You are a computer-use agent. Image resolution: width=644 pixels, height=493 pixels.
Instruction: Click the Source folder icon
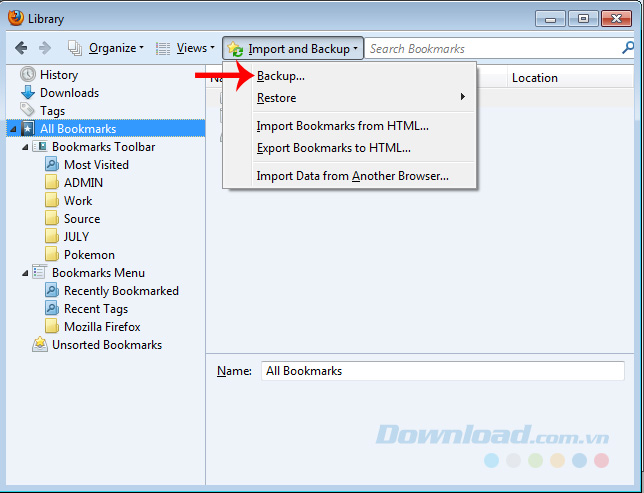pos(52,218)
